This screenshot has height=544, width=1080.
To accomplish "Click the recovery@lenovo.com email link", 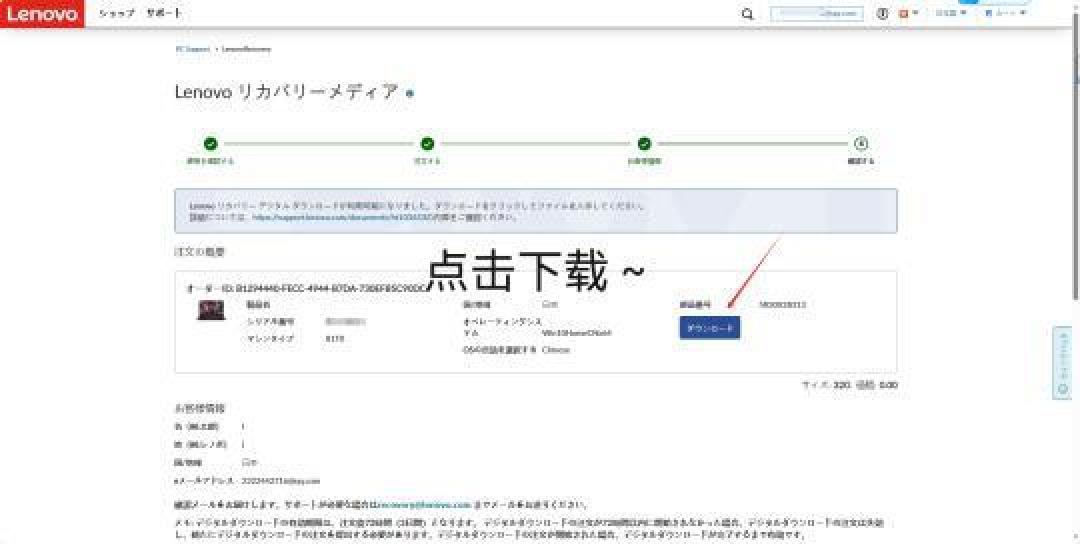I will [425, 505].
